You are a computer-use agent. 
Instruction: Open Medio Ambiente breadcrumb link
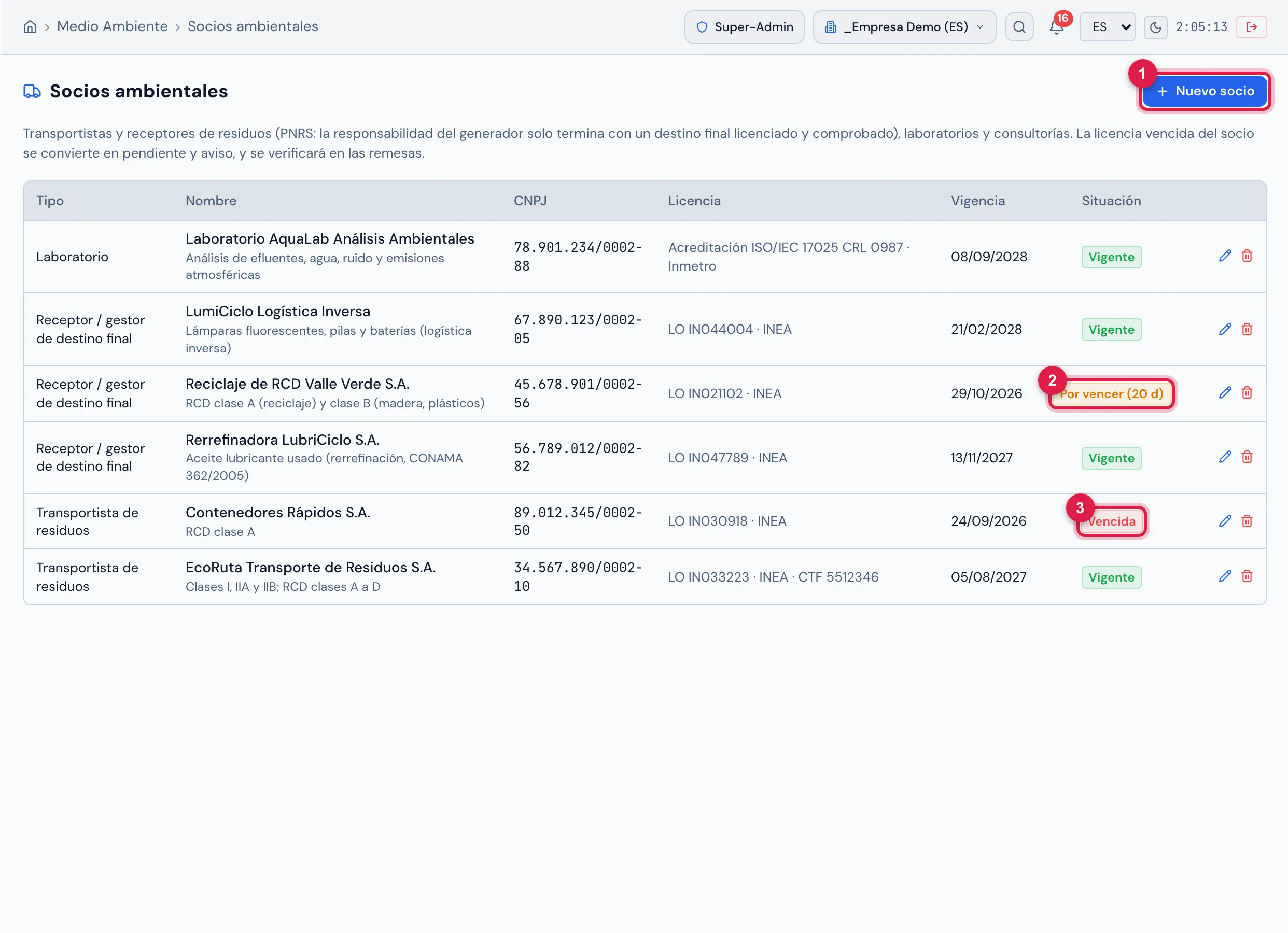(113, 26)
